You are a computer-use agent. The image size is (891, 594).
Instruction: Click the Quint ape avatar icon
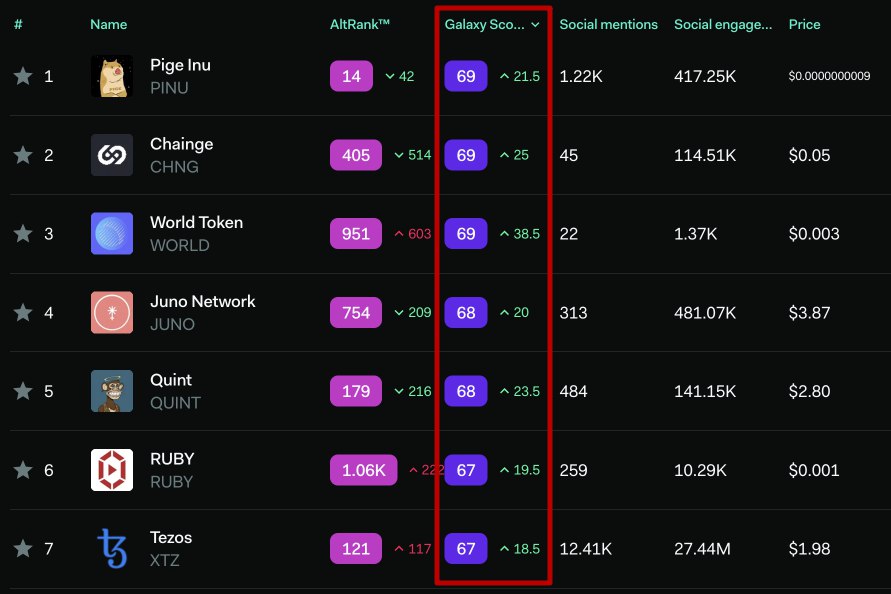pos(112,391)
